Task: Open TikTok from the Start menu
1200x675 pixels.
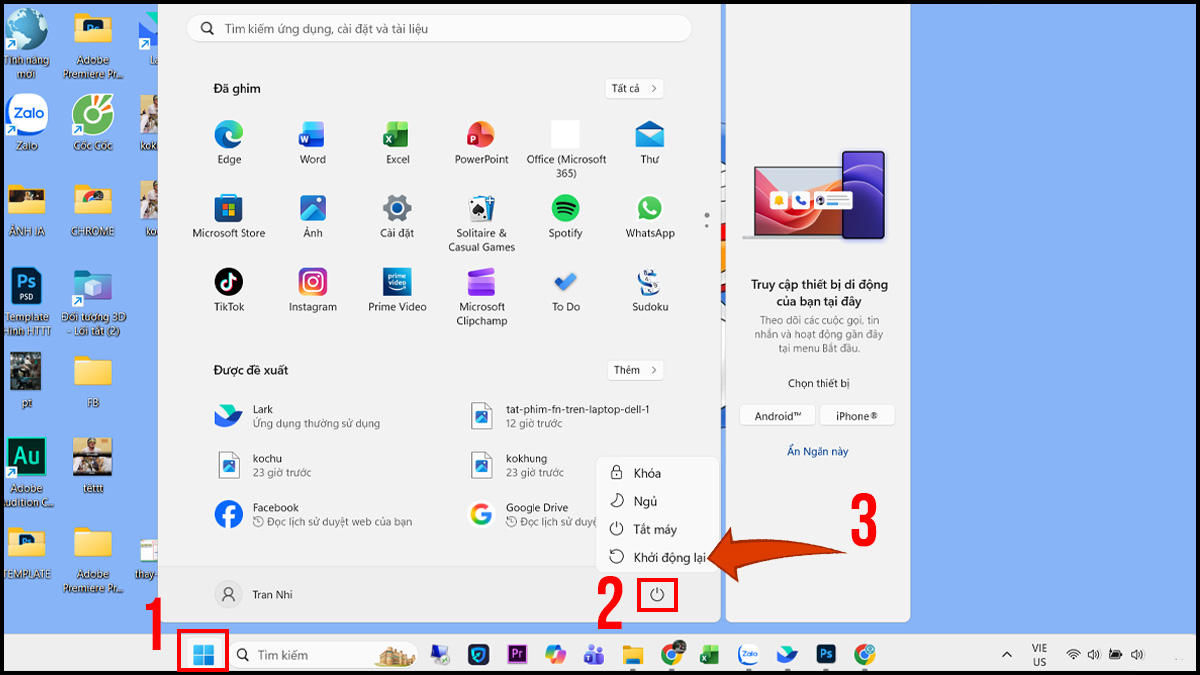Action: click(229, 283)
